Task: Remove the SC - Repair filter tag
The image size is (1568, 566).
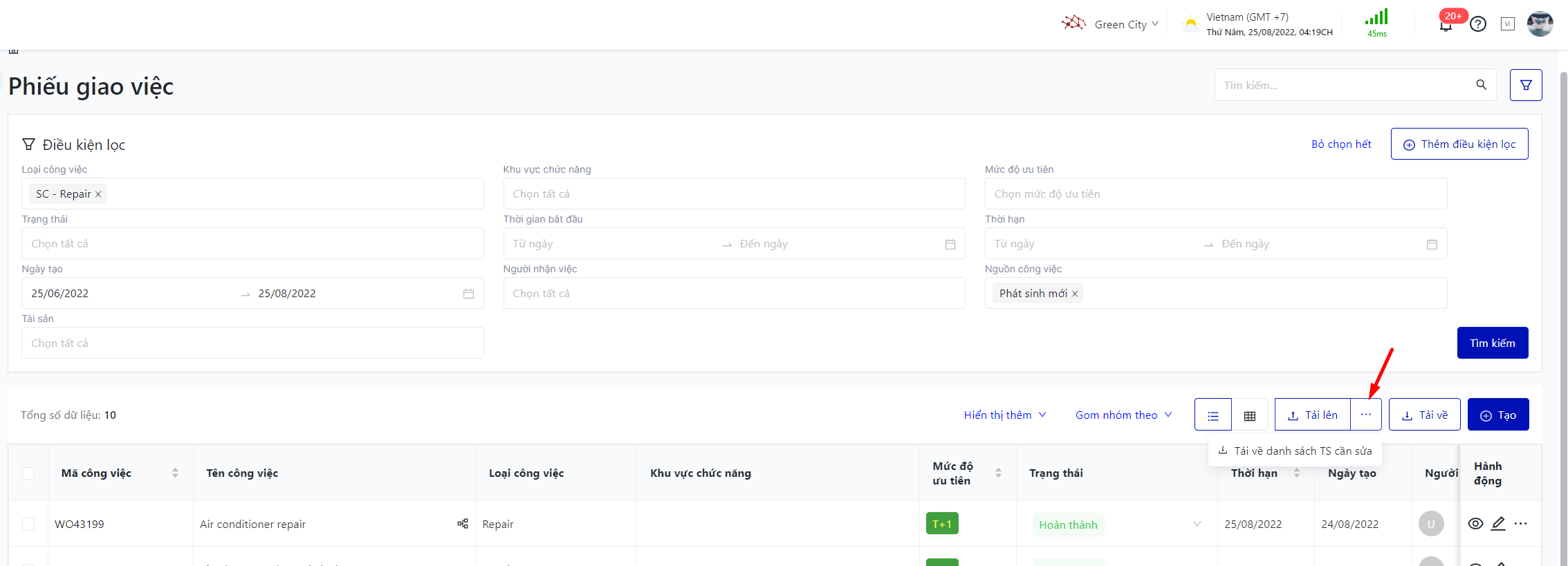Action: [x=98, y=194]
